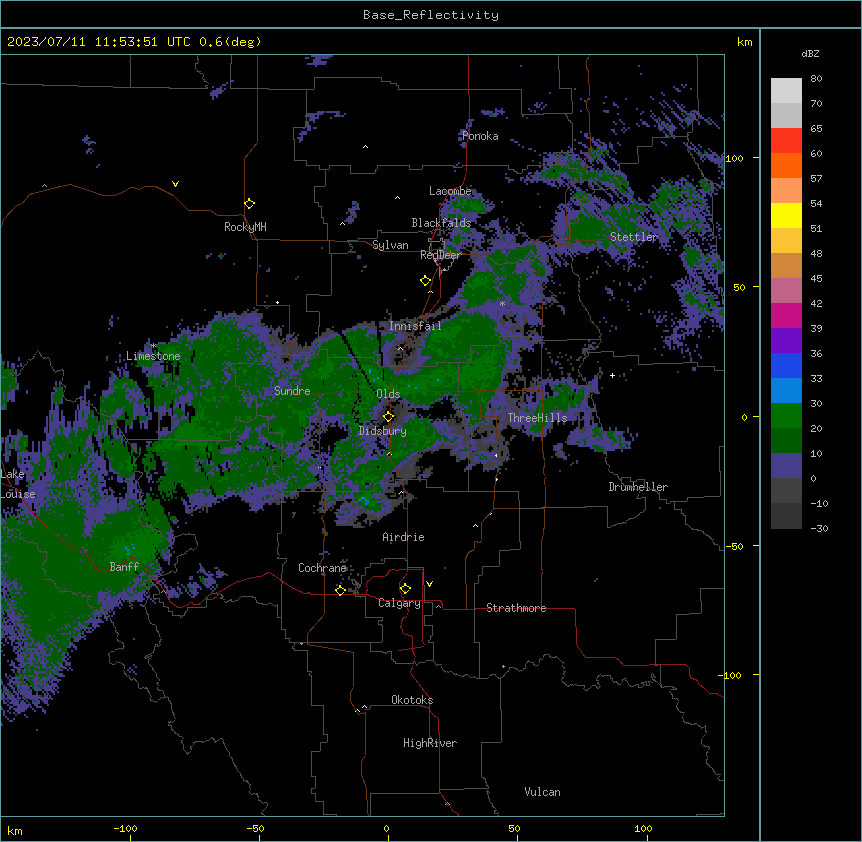
Task: Select the yellow 51-54 dBZ legend swatch
Action: tap(786, 215)
